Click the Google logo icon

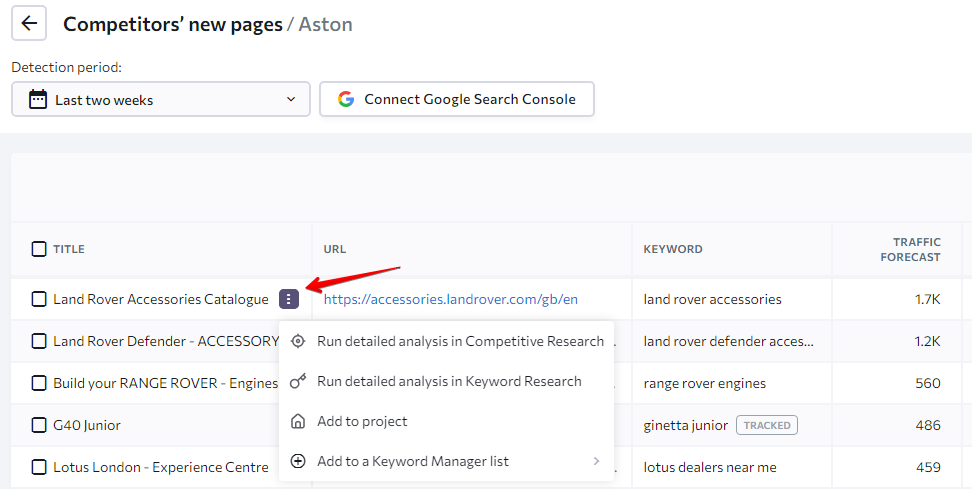346,99
